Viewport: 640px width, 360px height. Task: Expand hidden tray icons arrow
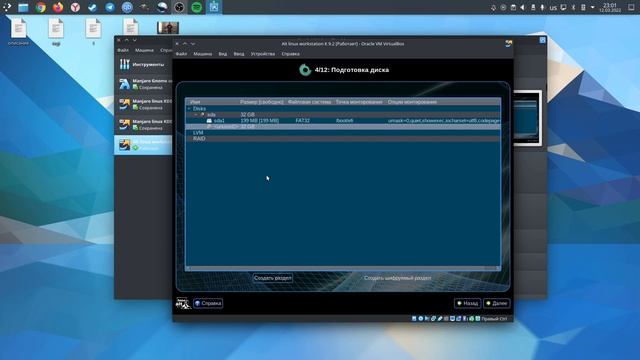[593, 7]
